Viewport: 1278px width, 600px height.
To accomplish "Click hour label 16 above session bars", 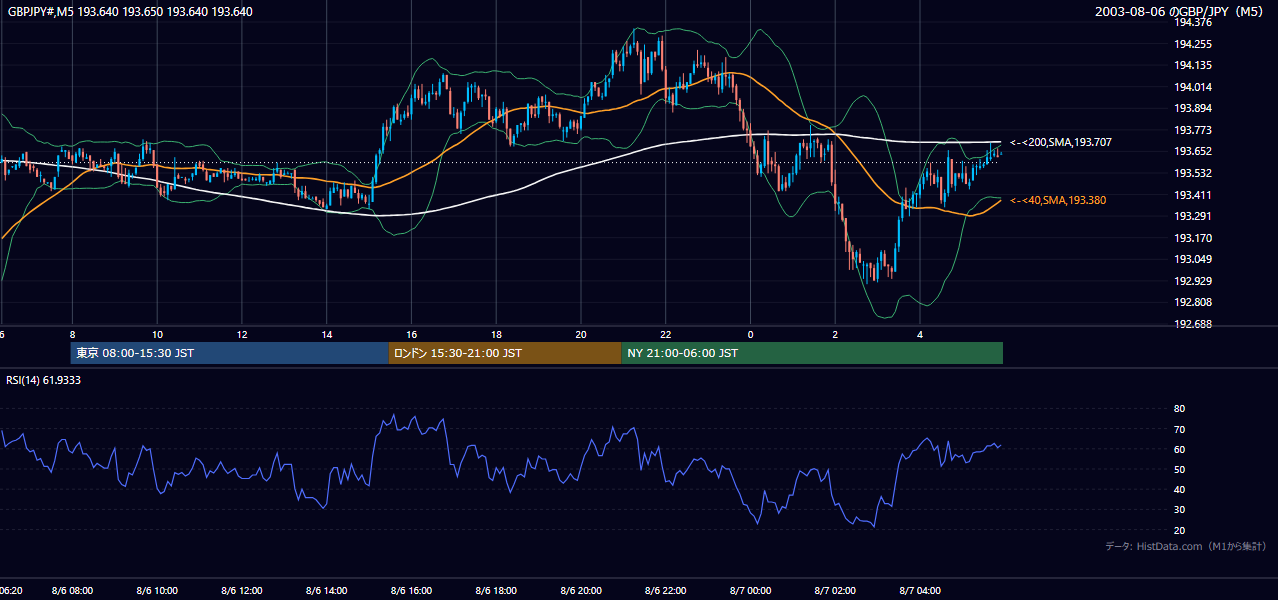I will coord(412,335).
